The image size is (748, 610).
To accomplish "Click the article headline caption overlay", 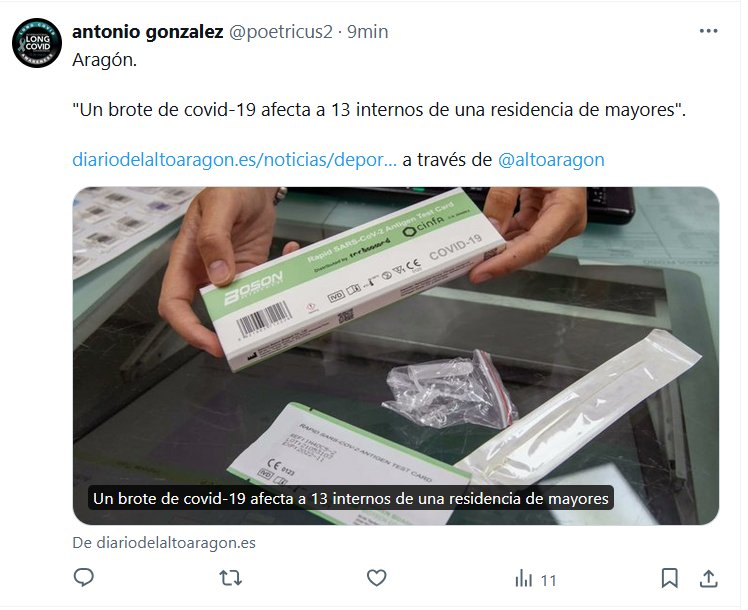I will coord(351,498).
